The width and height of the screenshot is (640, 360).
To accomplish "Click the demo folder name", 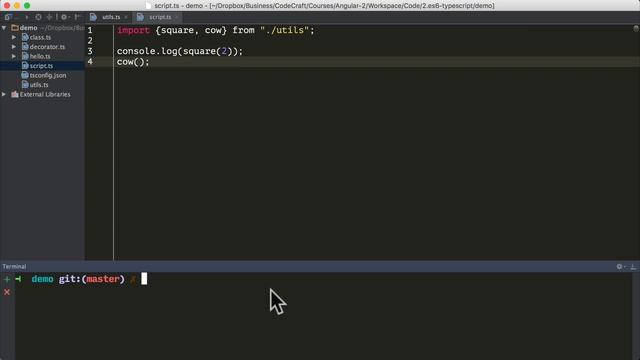I will [x=29, y=28].
